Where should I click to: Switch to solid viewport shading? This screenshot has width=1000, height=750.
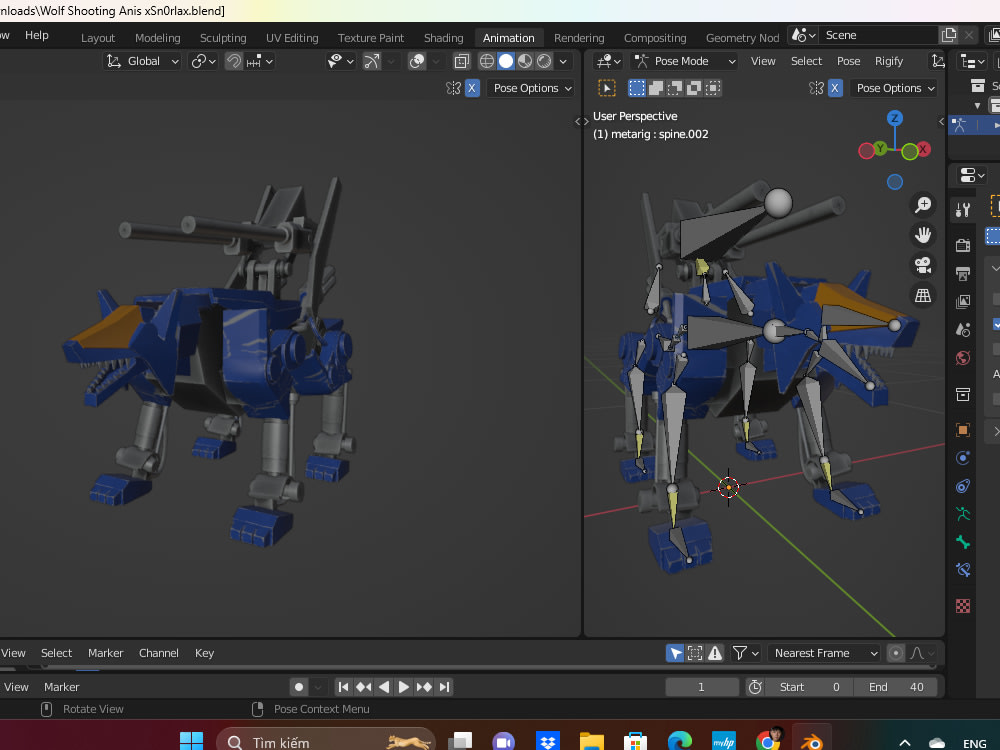pos(506,61)
